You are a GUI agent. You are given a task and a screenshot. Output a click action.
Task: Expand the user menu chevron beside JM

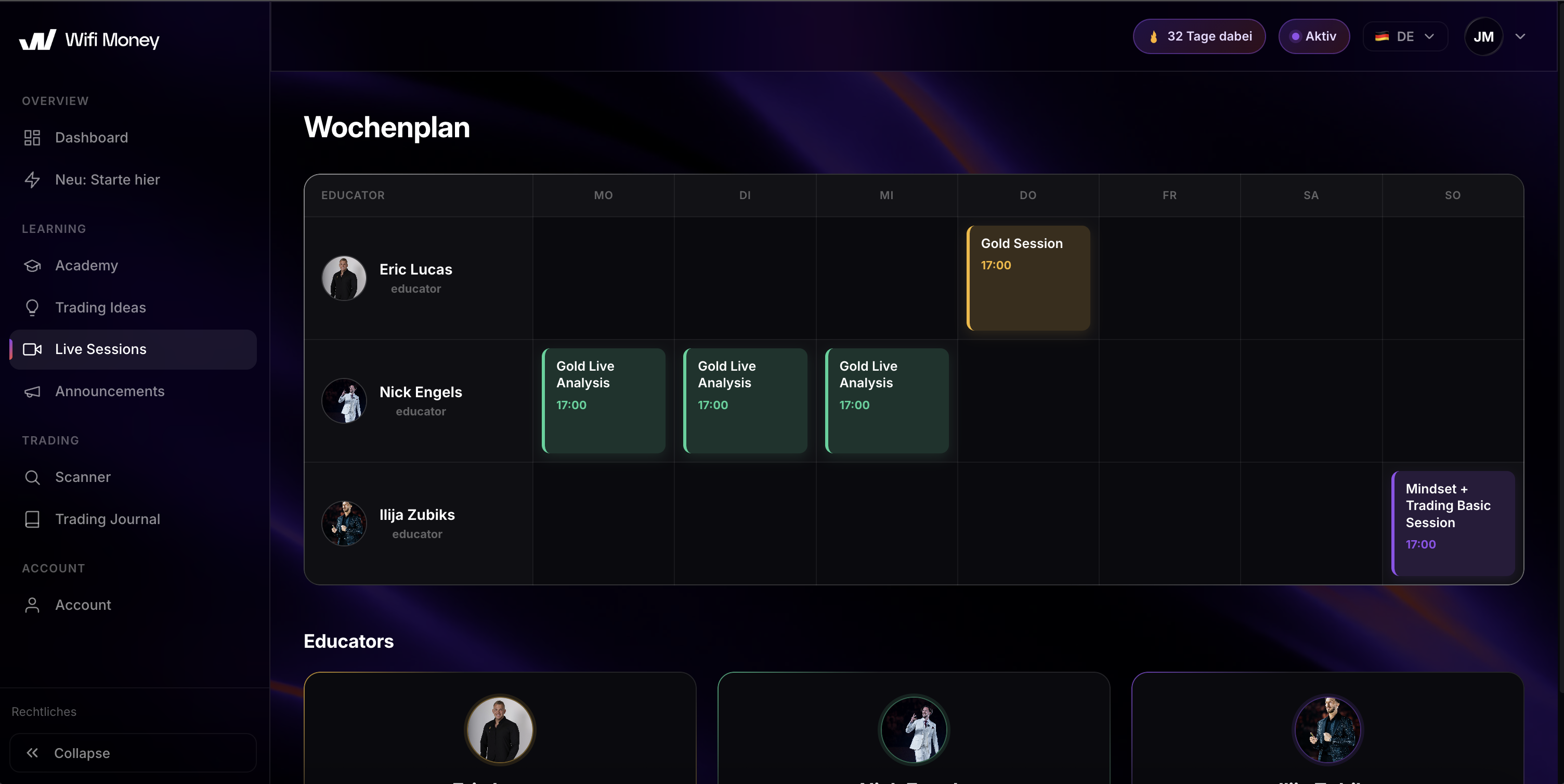(x=1520, y=36)
